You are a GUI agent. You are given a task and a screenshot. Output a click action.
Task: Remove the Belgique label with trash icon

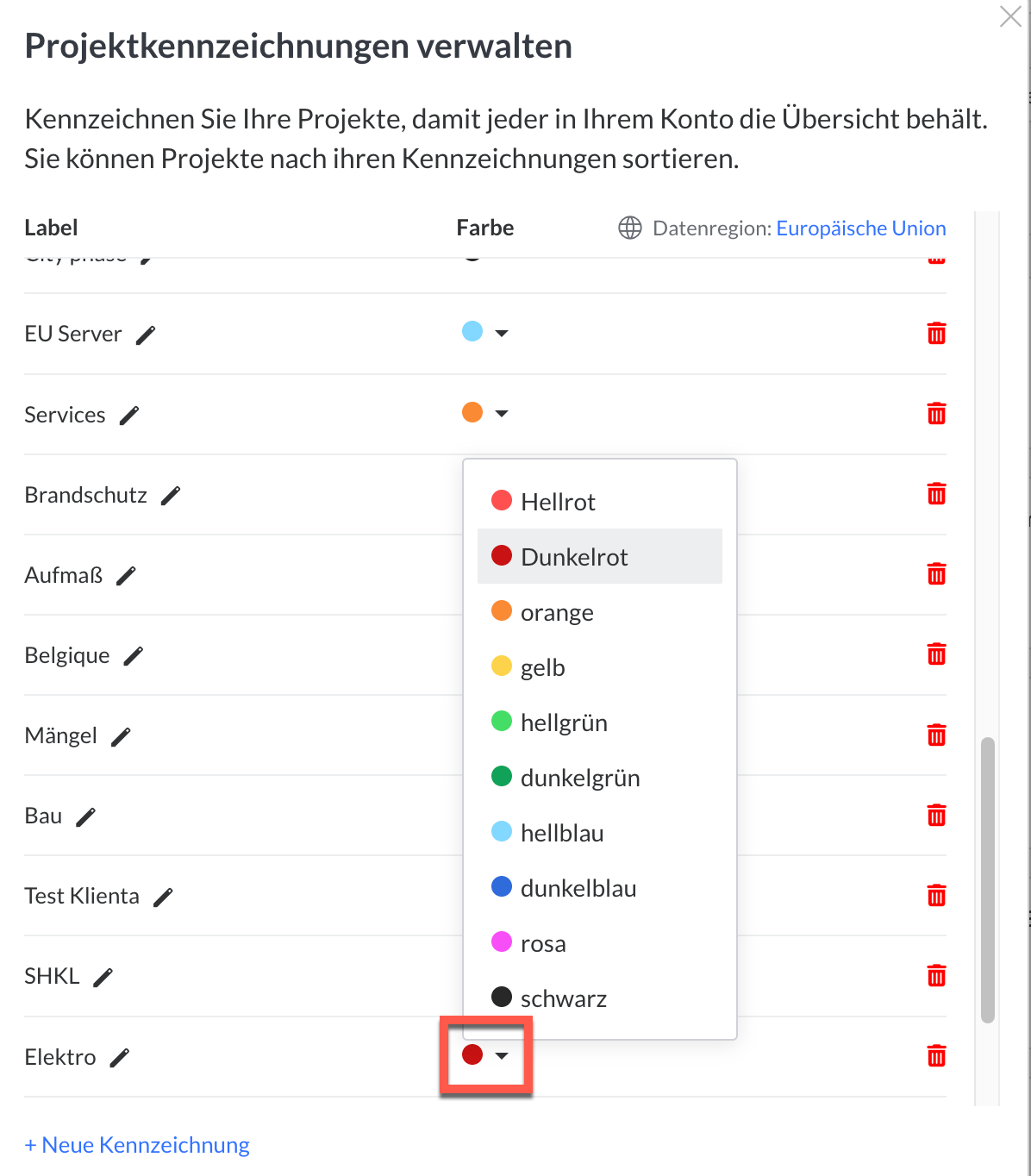(x=936, y=654)
